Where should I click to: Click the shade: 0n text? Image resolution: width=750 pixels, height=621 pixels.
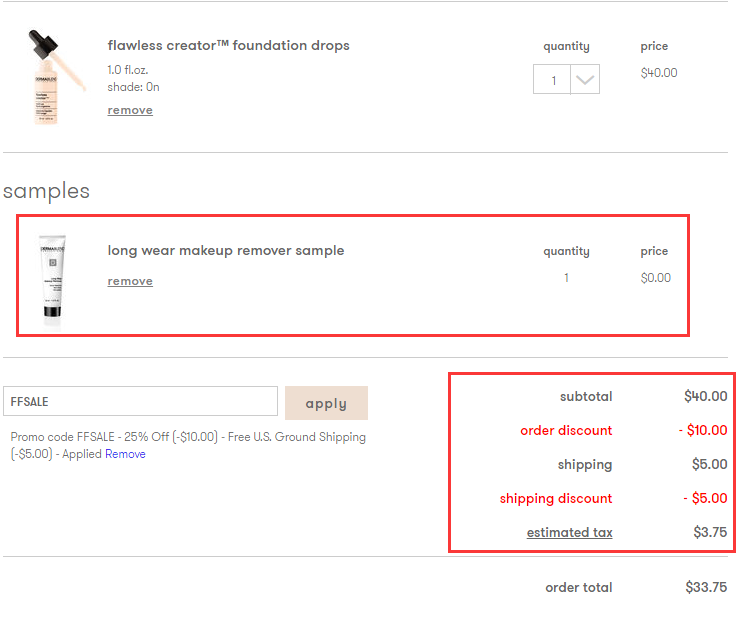click(x=133, y=87)
